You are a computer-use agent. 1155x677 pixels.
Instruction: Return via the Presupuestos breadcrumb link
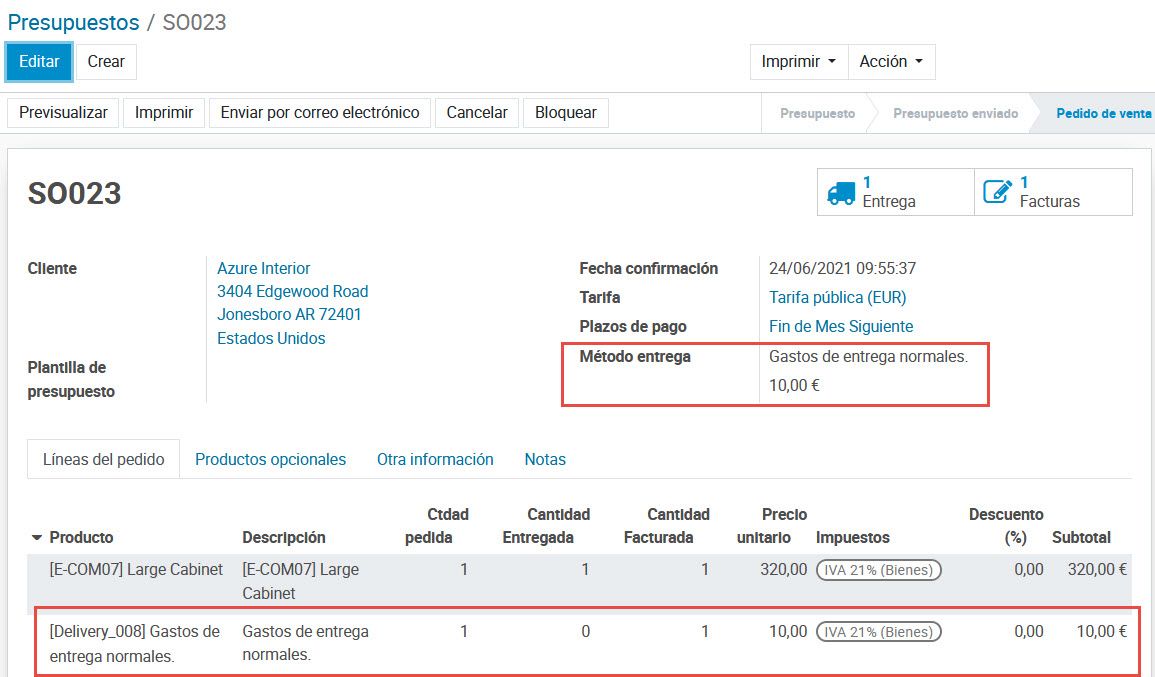(x=72, y=22)
